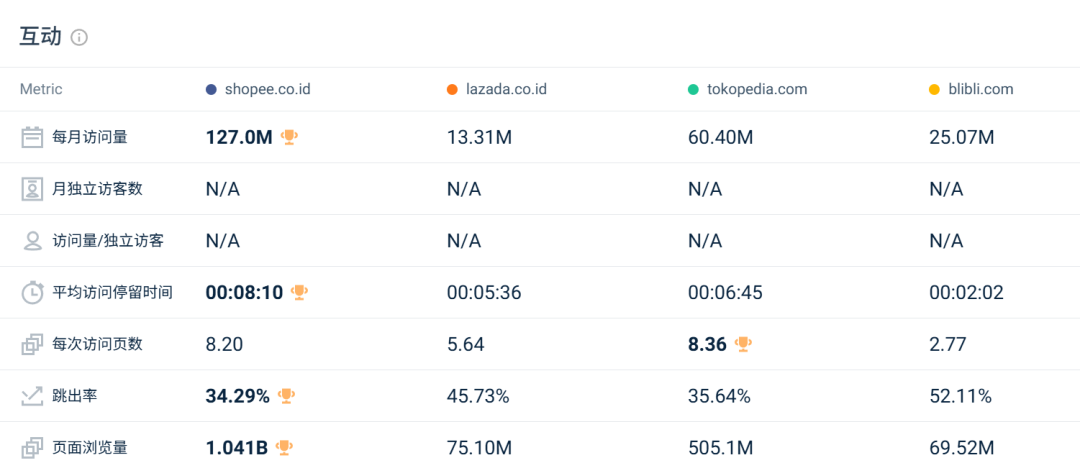Image resolution: width=1080 pixels, height=468 pixels.
Task: Click the 00:02:02 visit duration value
Action: [x=966, y=292]
